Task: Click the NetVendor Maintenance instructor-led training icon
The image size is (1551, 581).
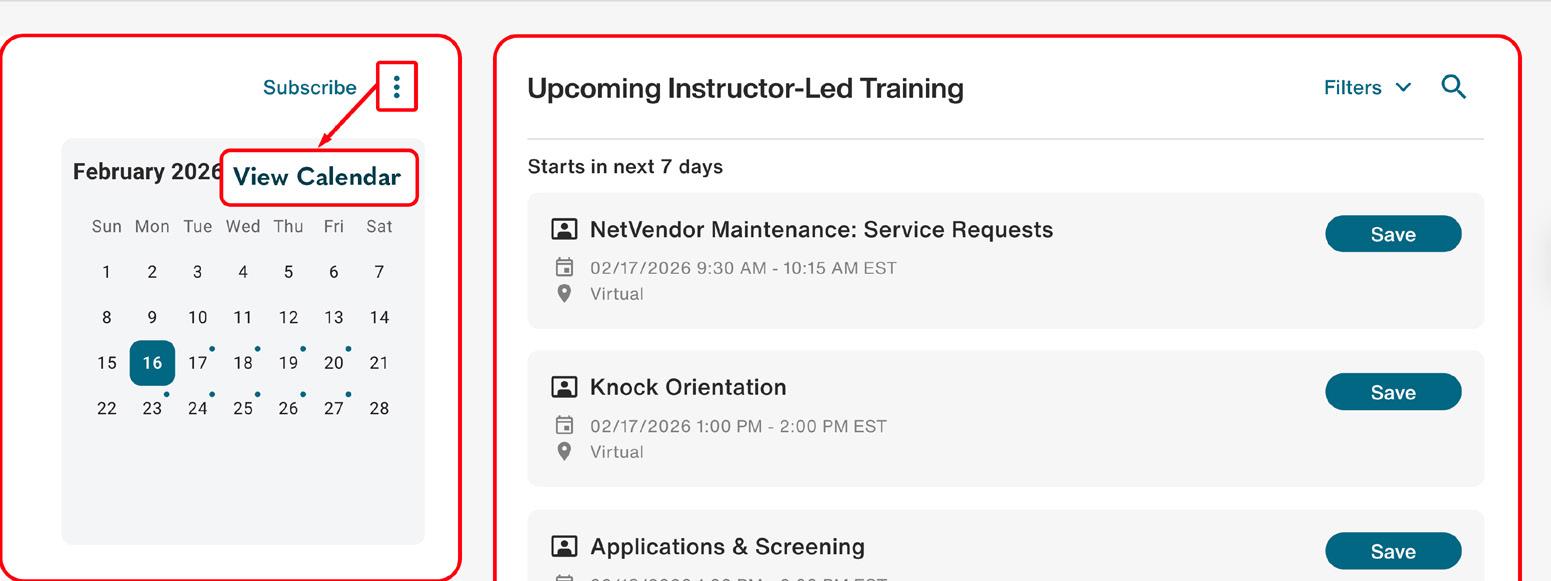Action: coord(564,230)
